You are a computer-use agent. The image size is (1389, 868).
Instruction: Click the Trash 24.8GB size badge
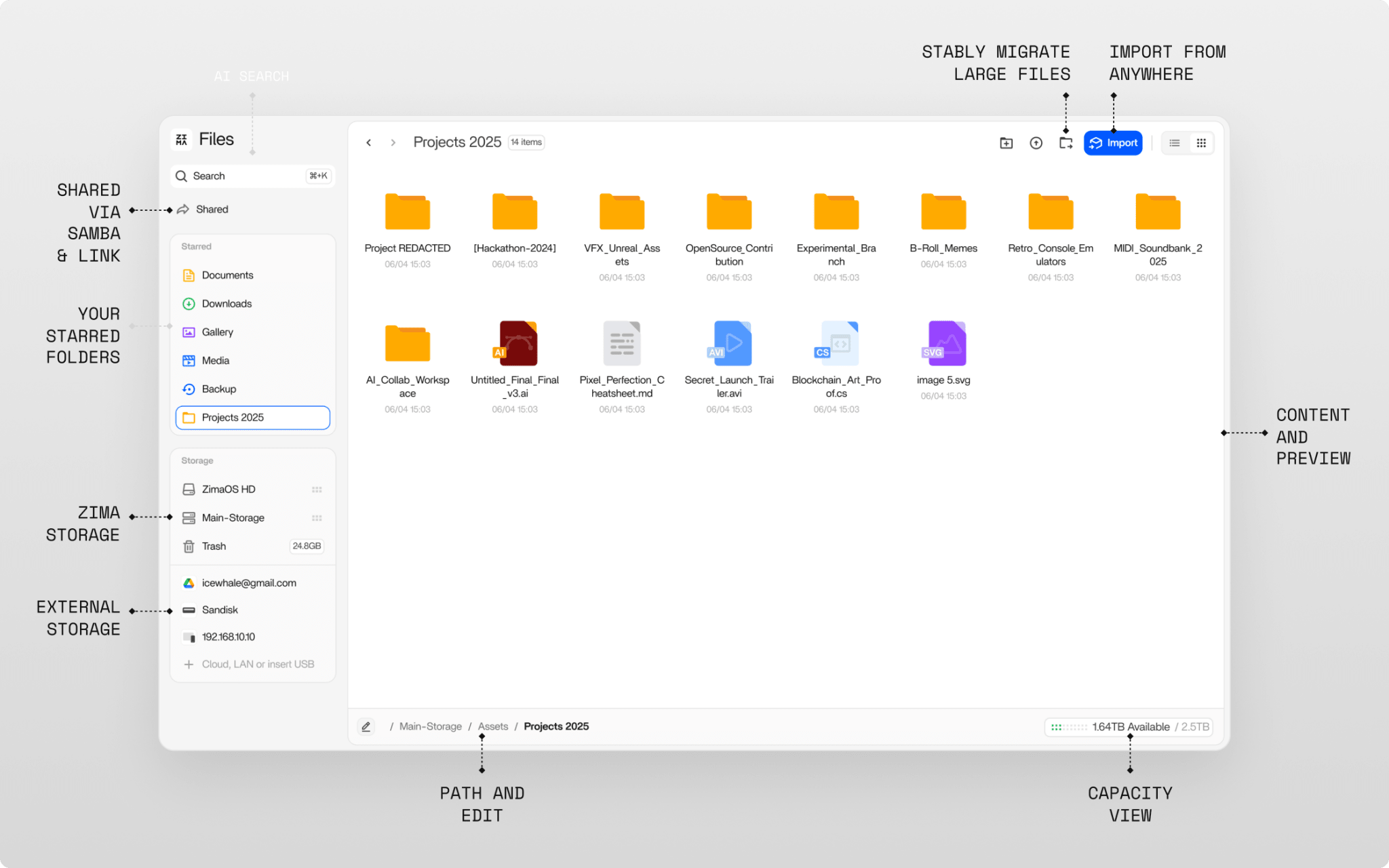(x=307, y=547)
